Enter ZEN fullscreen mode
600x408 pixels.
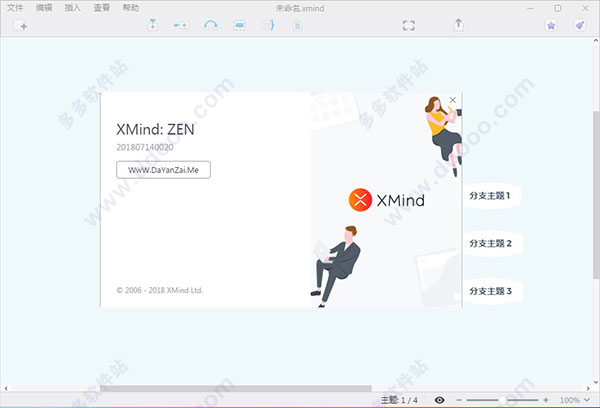[409, 26]
